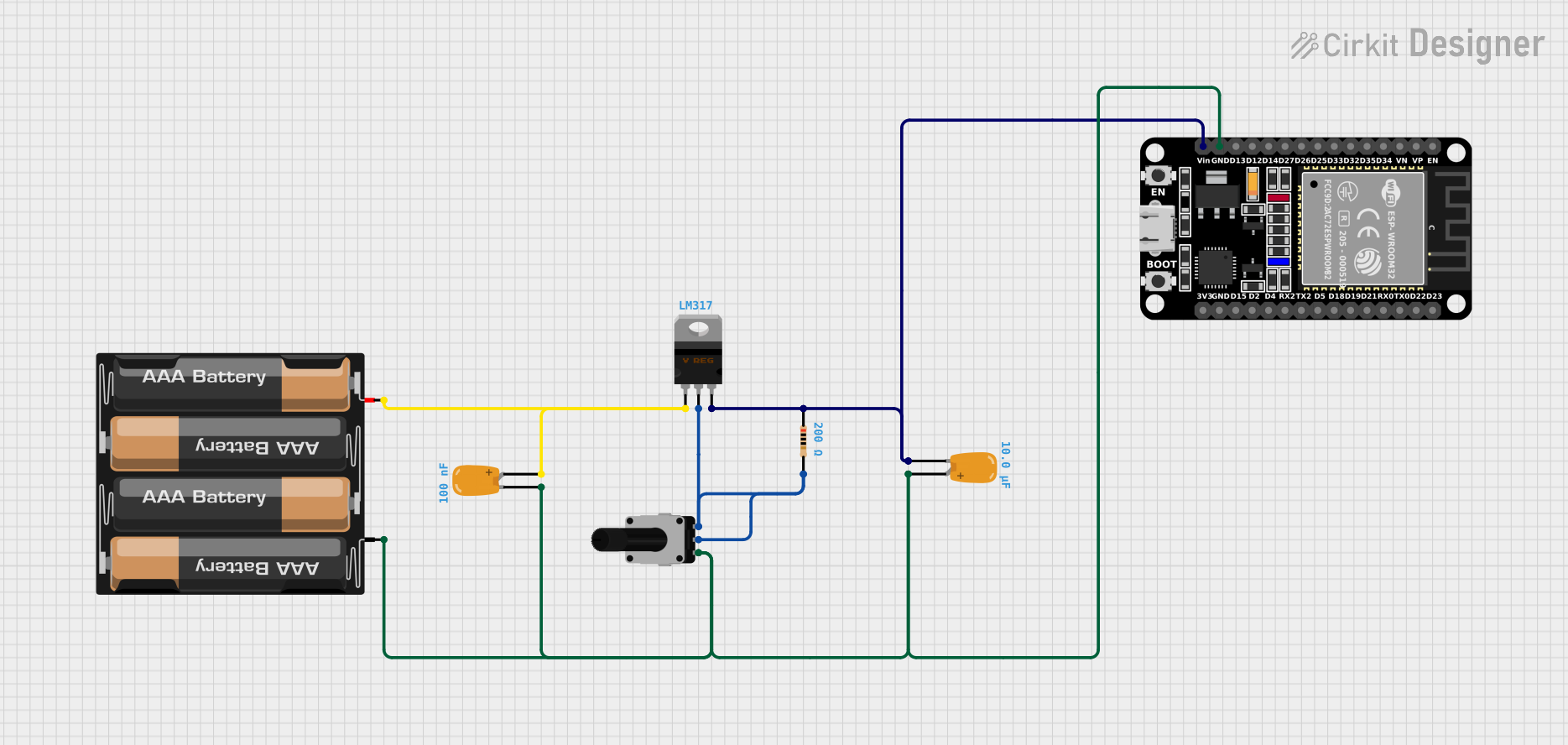Select the 200 Ω resistor
The height and width of the screenshot is (745, 1568).
point(803,440)
